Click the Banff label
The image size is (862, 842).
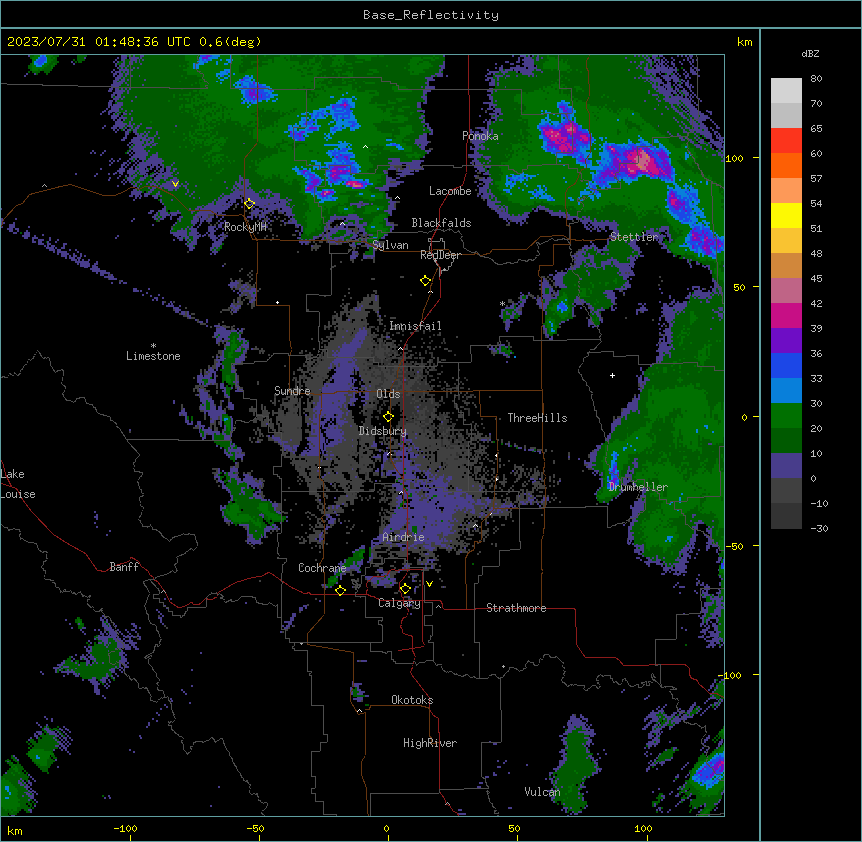(x=124, y=567)
